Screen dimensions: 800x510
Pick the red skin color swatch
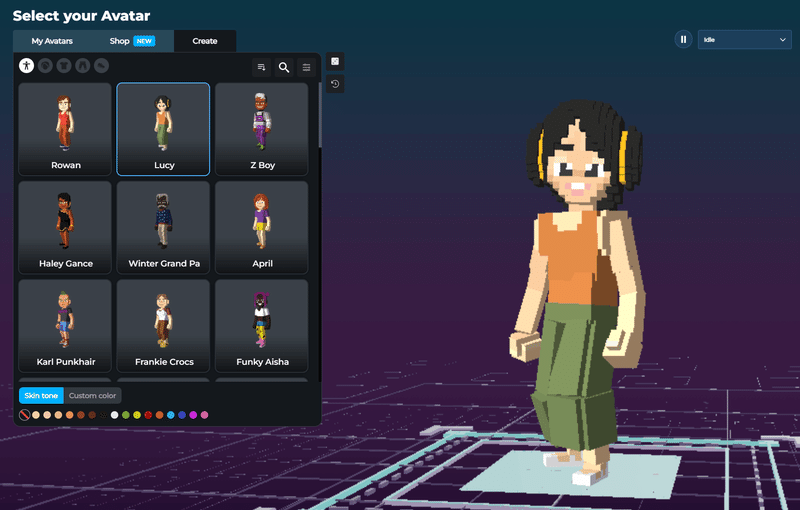click(148, 415)
